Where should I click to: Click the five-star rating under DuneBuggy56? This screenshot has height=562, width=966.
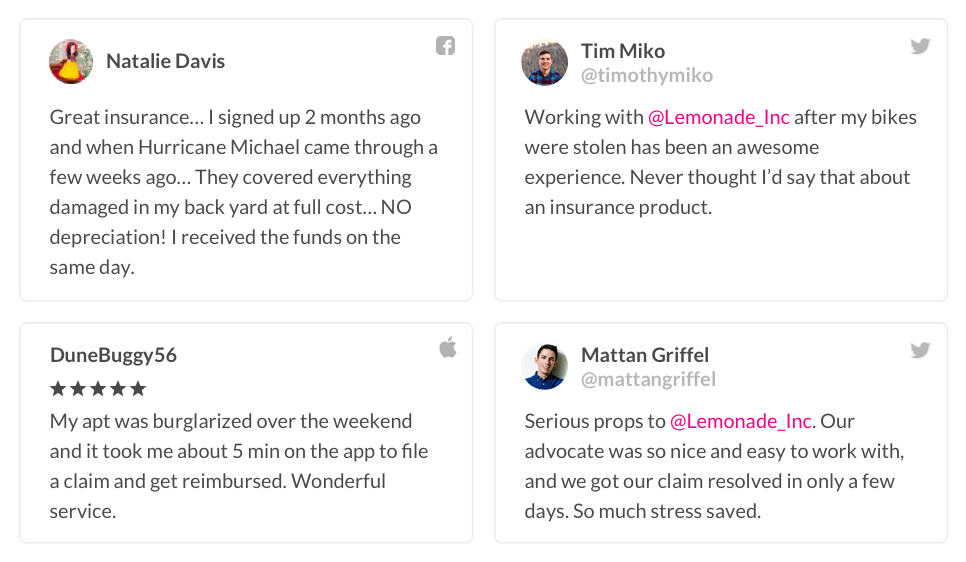[98, 389]
